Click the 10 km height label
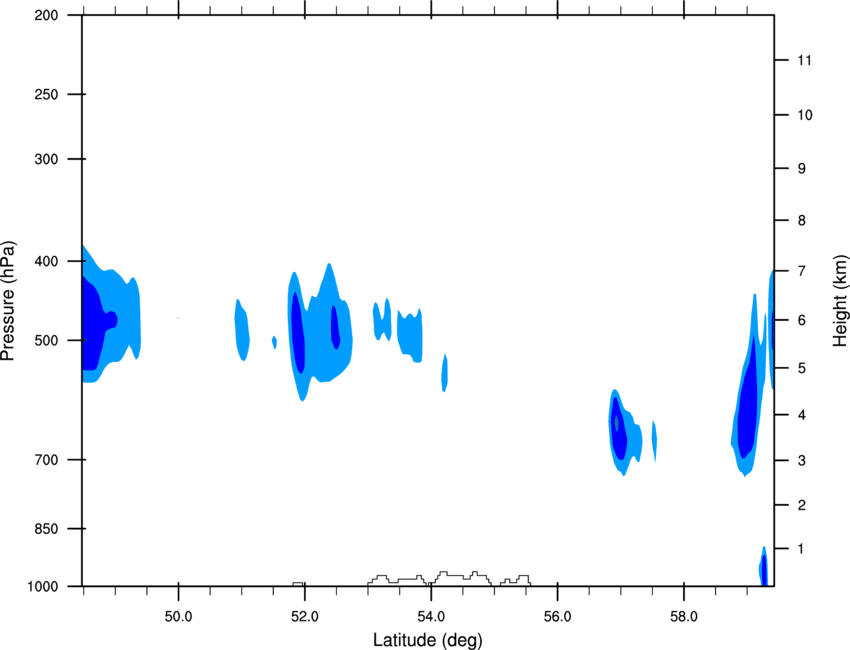Screen dimensions: 850x650 [804, 115]
